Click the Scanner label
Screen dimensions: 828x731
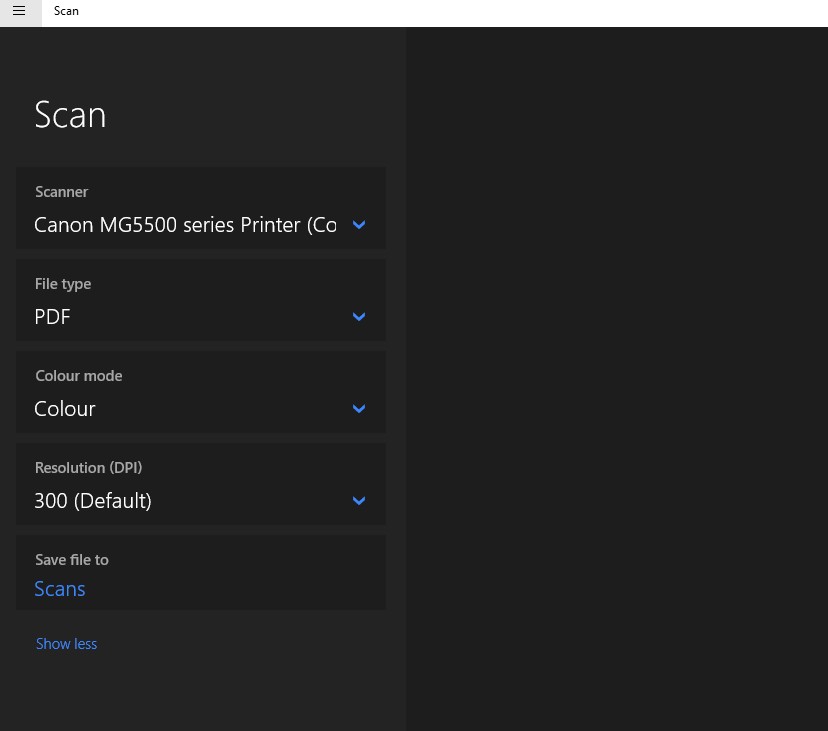[x=62, y=192]
